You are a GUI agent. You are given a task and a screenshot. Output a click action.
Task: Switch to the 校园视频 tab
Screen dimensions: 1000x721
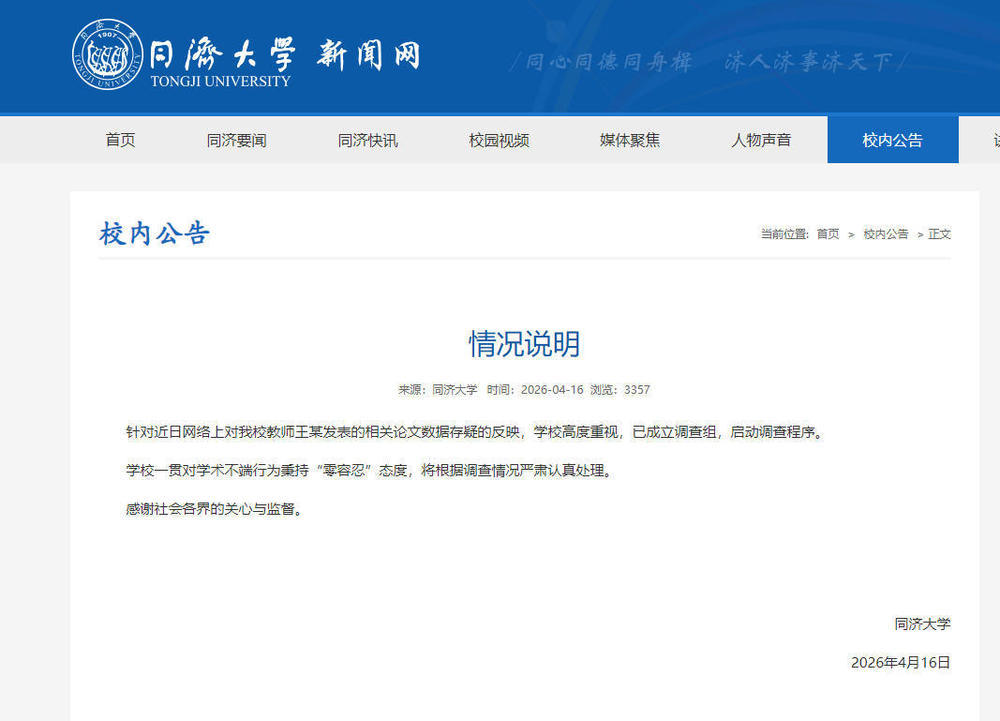point(498,140)
